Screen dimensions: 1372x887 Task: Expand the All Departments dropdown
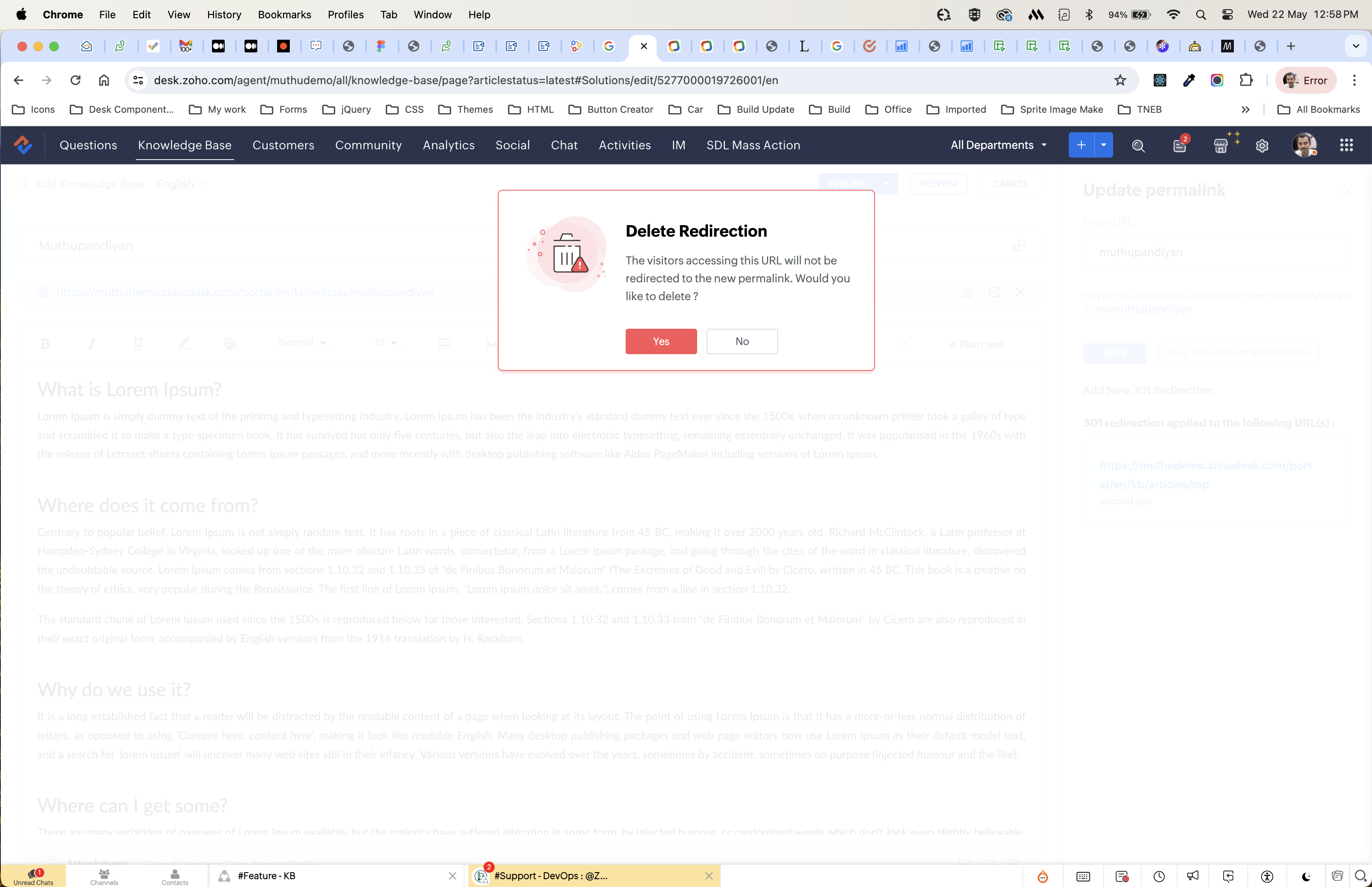tap(998, 145)
